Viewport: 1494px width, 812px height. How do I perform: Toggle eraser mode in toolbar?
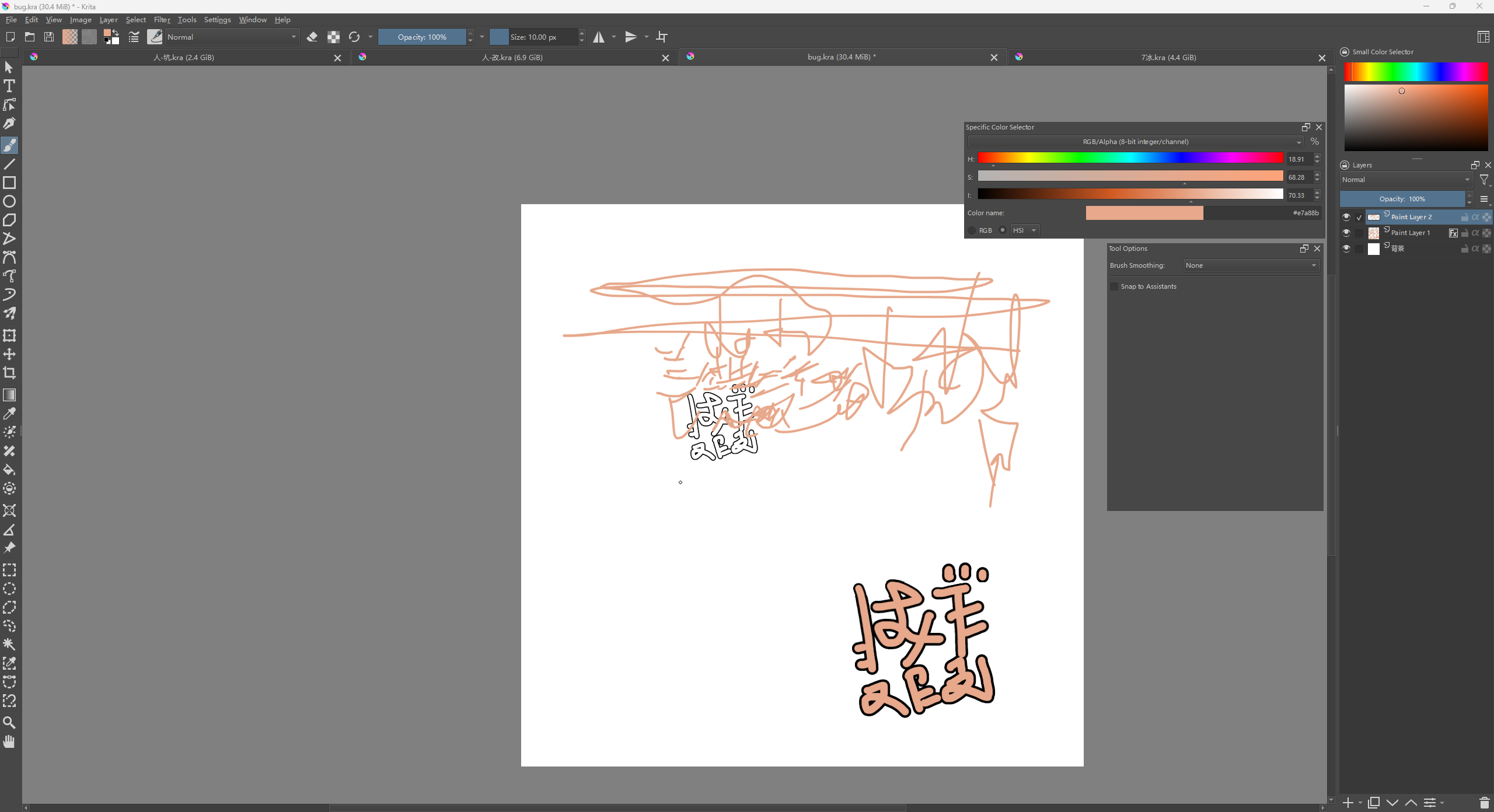312,37
